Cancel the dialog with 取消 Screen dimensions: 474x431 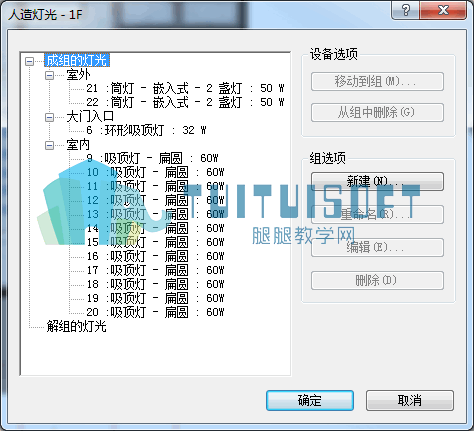(x=410, y=400)
